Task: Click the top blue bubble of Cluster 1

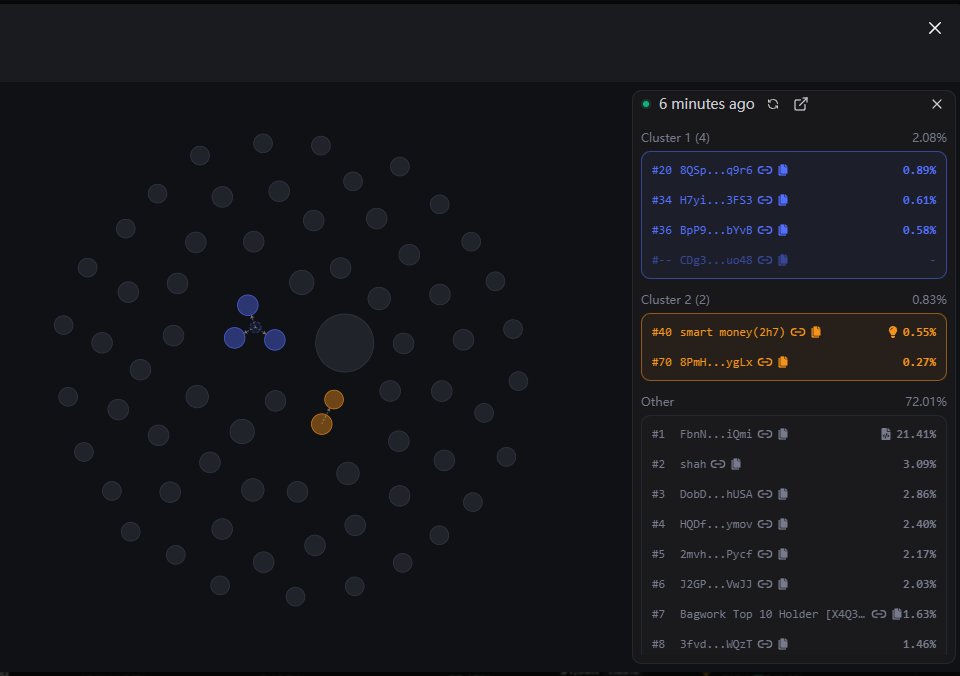Action: point(248,306)
